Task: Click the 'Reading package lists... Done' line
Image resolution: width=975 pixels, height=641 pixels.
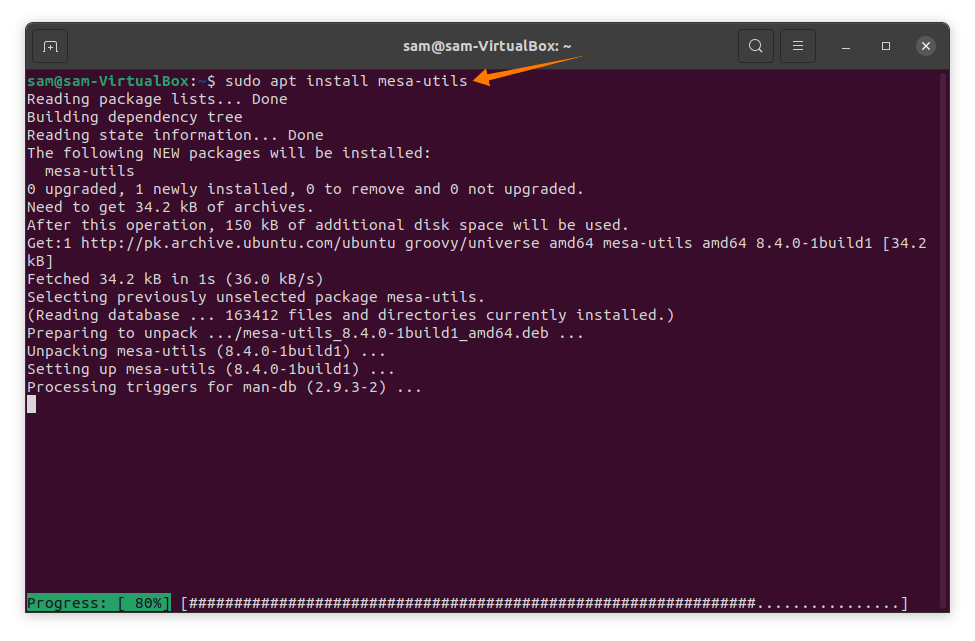Action: 157,99
